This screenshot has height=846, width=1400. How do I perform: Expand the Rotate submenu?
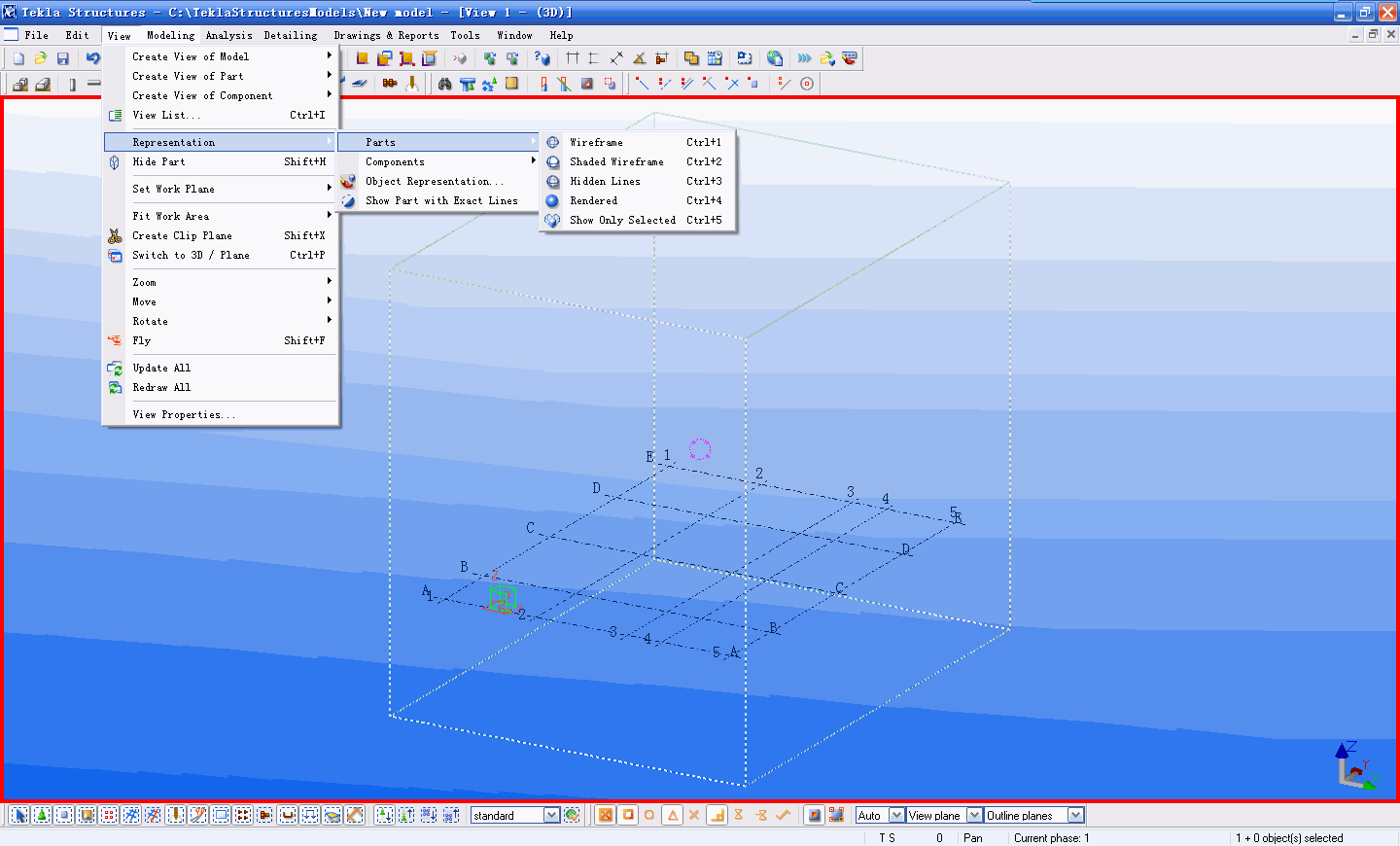(221, 321)
